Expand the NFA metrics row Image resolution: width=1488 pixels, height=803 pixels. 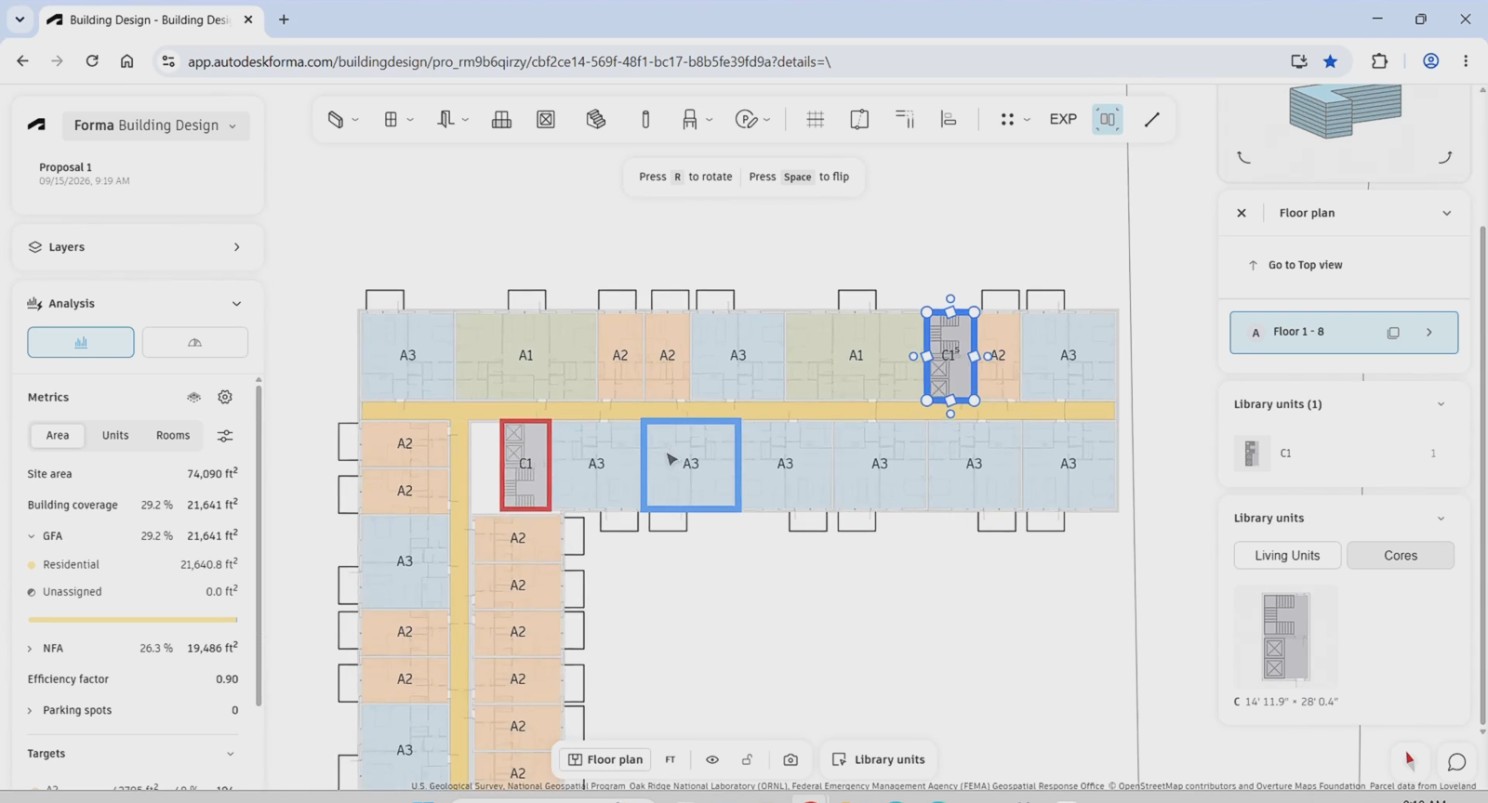(30, 649)
